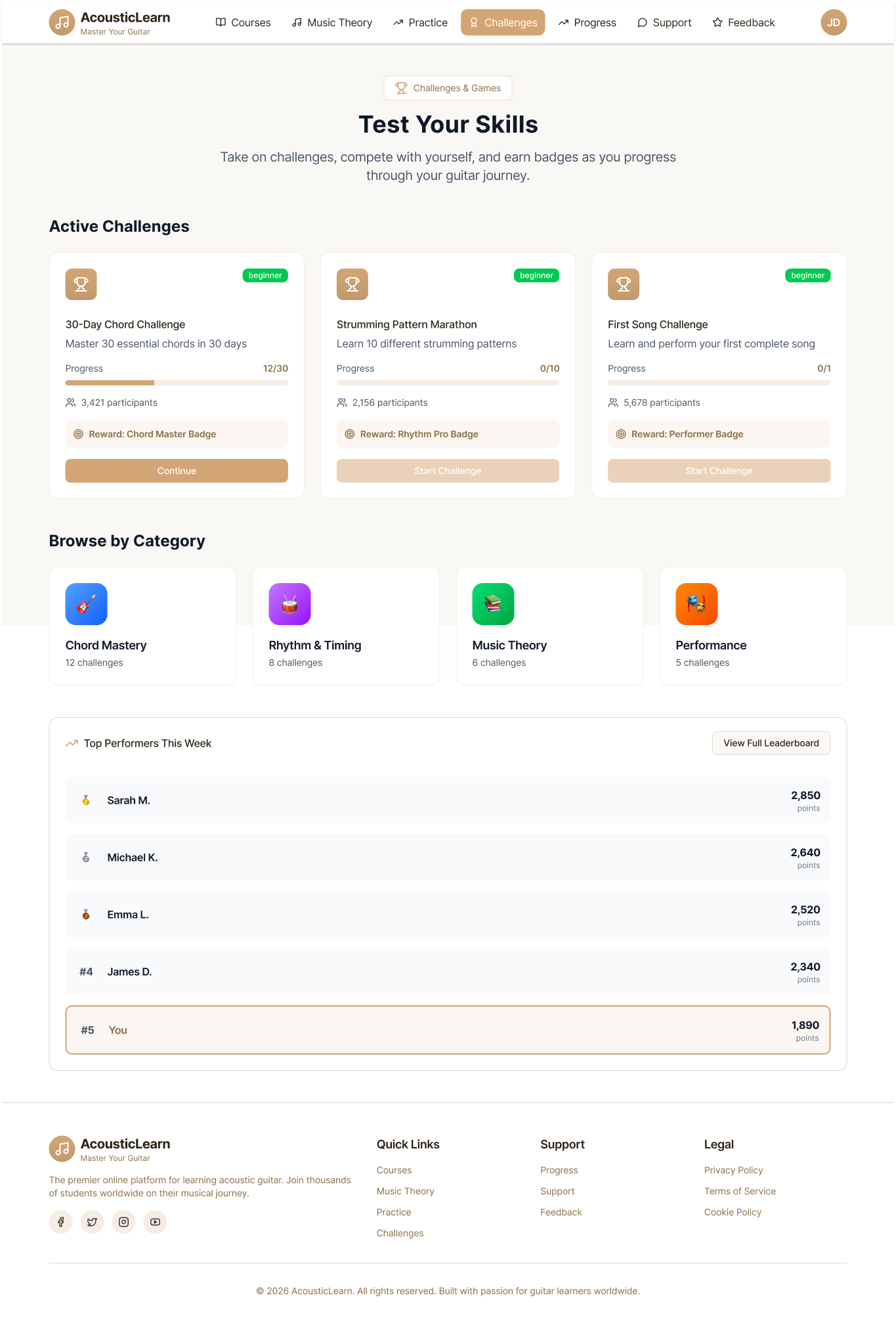Click the 30-Day Chord Challenge progress bar

coord(177,383)
